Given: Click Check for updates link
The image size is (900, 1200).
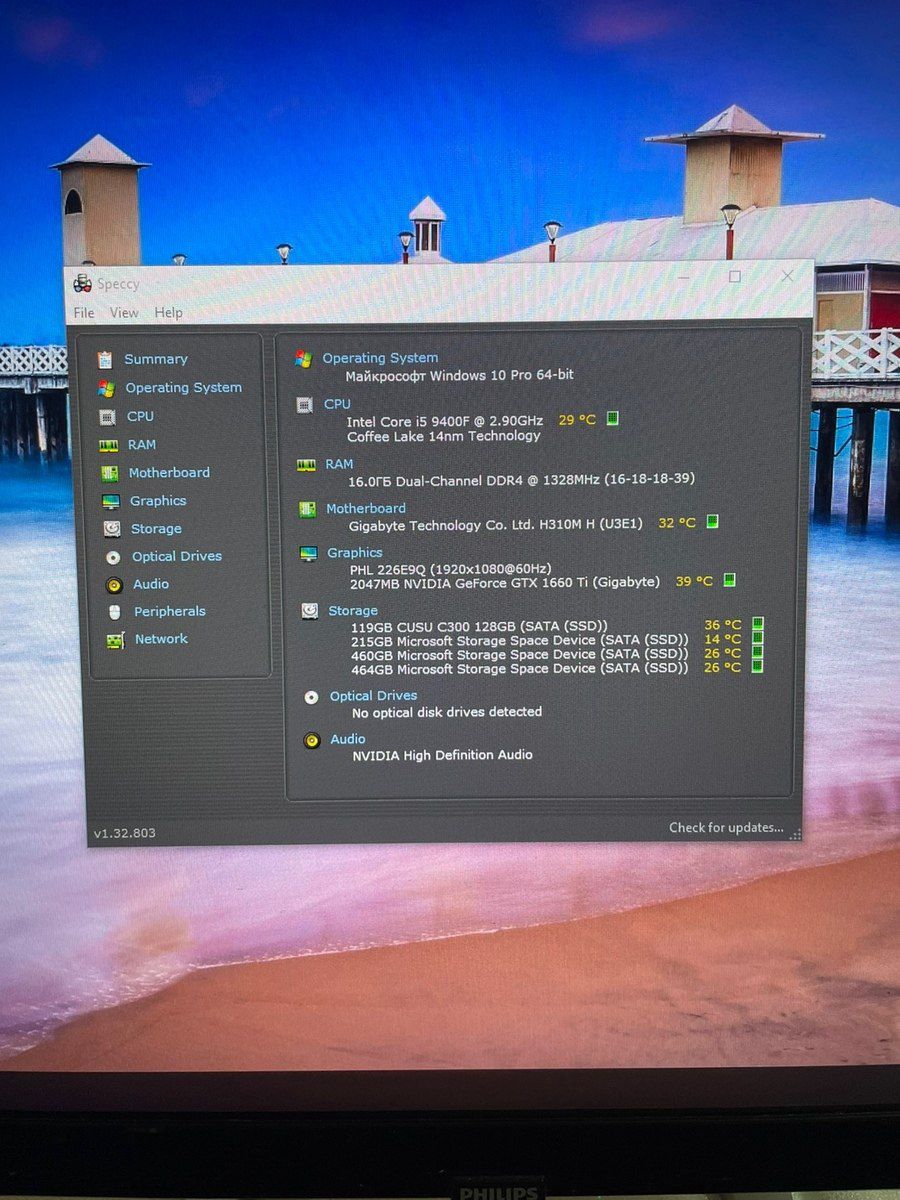Looking at the screenshot, I should coord(726,828).
